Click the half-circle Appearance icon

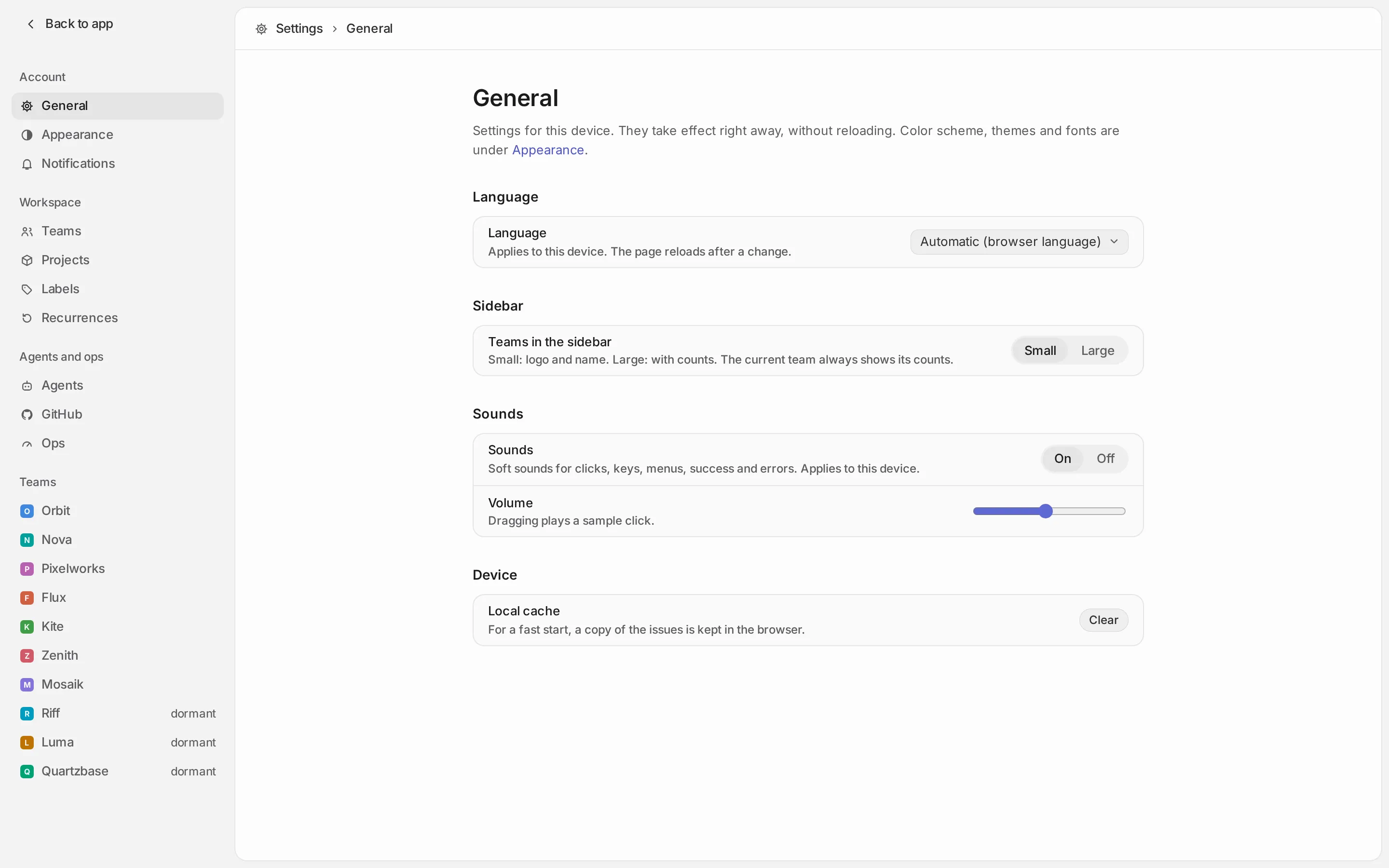click(x=27, y=135)
